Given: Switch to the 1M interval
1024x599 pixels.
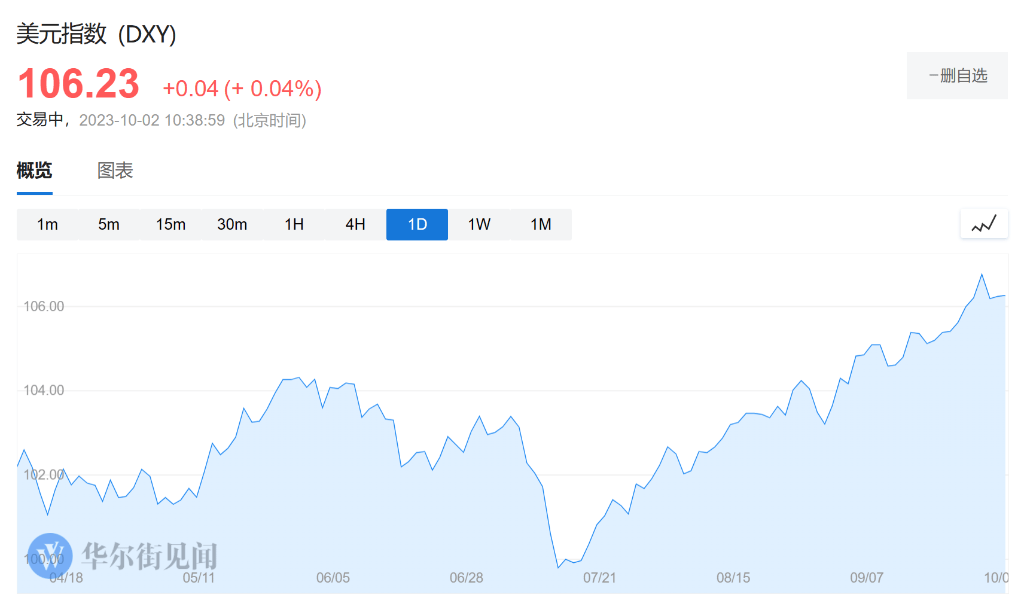Looking at the screenshot, I should [541, 224].
